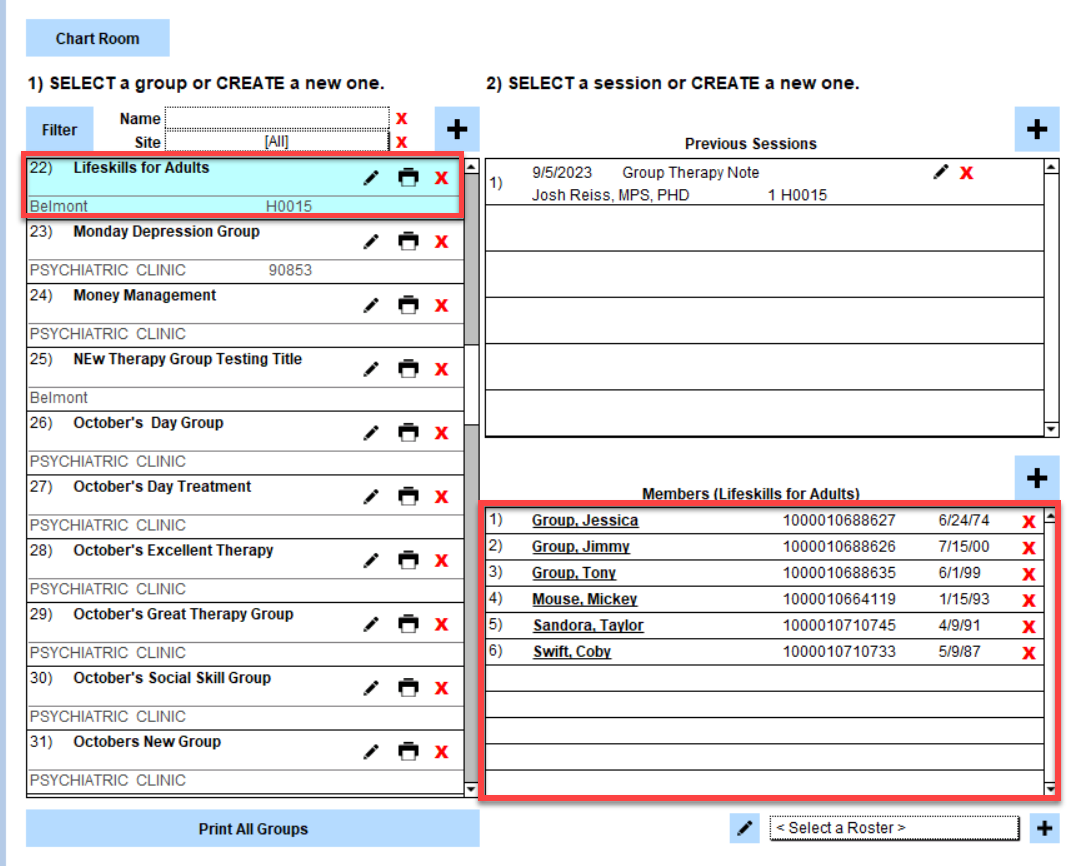Edit the 9/5/2023 Group Therapy Note session

940,172
